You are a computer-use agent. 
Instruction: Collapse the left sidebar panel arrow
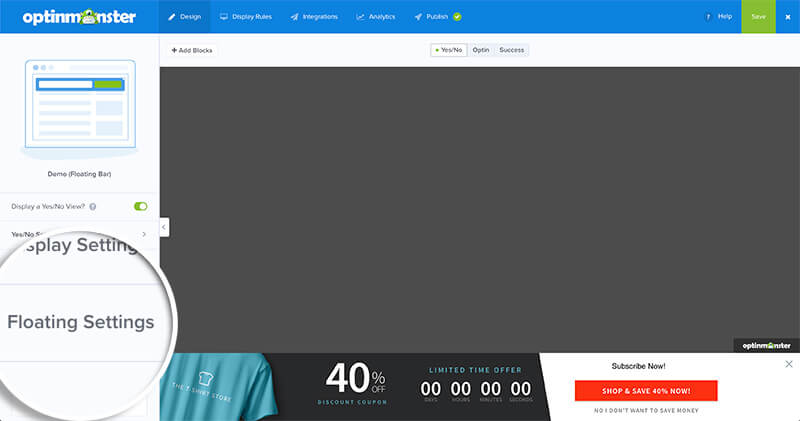(164, 227)
